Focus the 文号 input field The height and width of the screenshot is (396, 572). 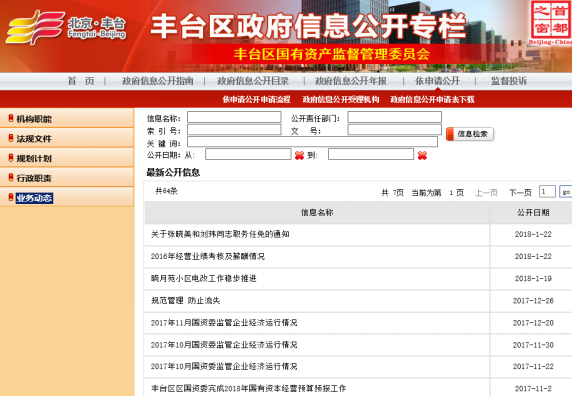point(395,130)
